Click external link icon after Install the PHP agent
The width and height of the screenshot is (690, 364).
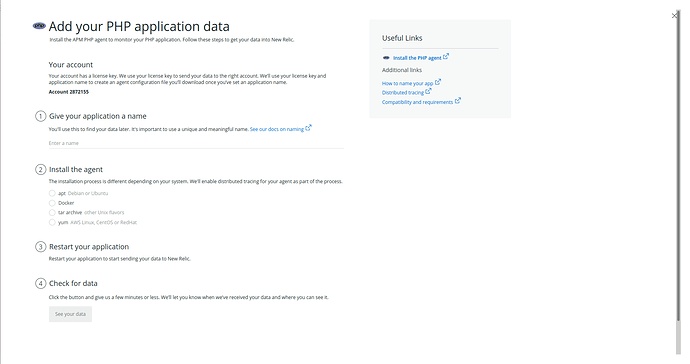(x=446, y=56)
